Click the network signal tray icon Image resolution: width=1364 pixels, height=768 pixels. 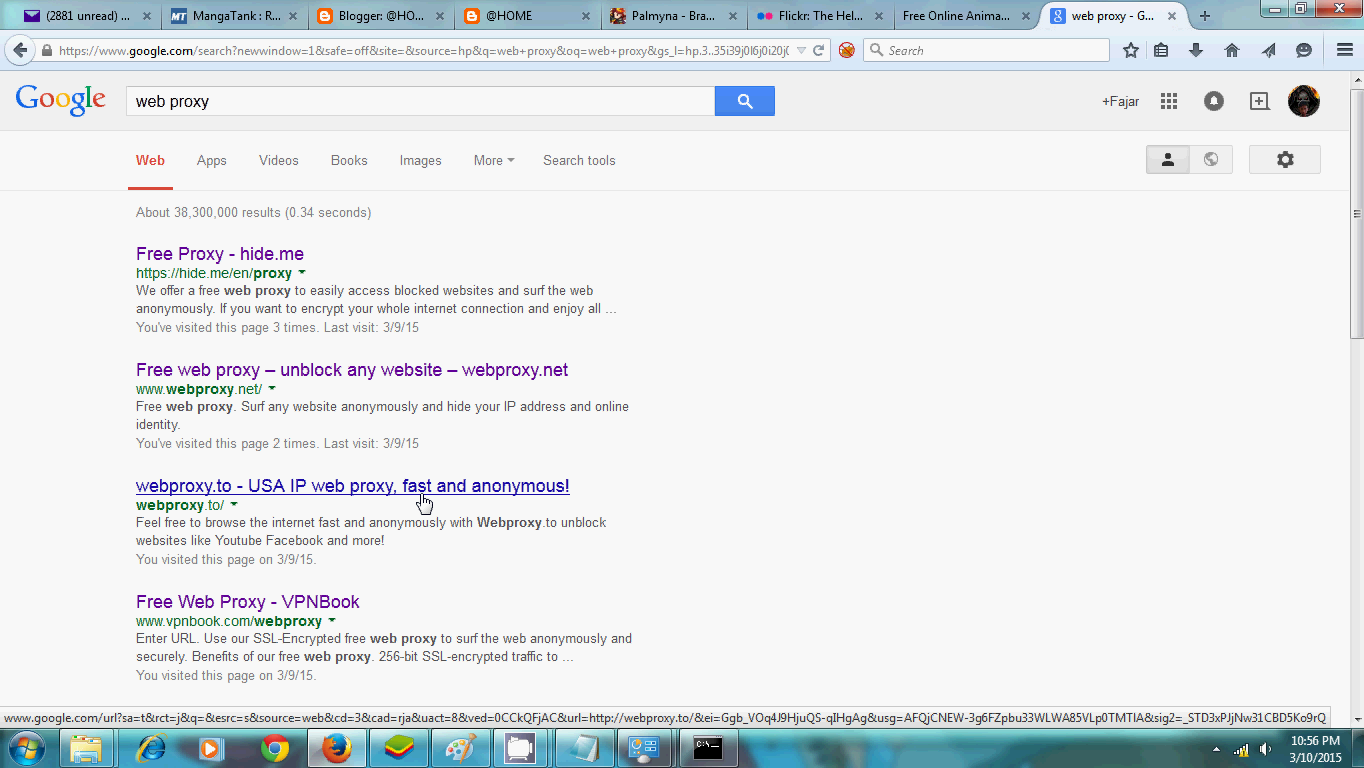coord(1241,749)
